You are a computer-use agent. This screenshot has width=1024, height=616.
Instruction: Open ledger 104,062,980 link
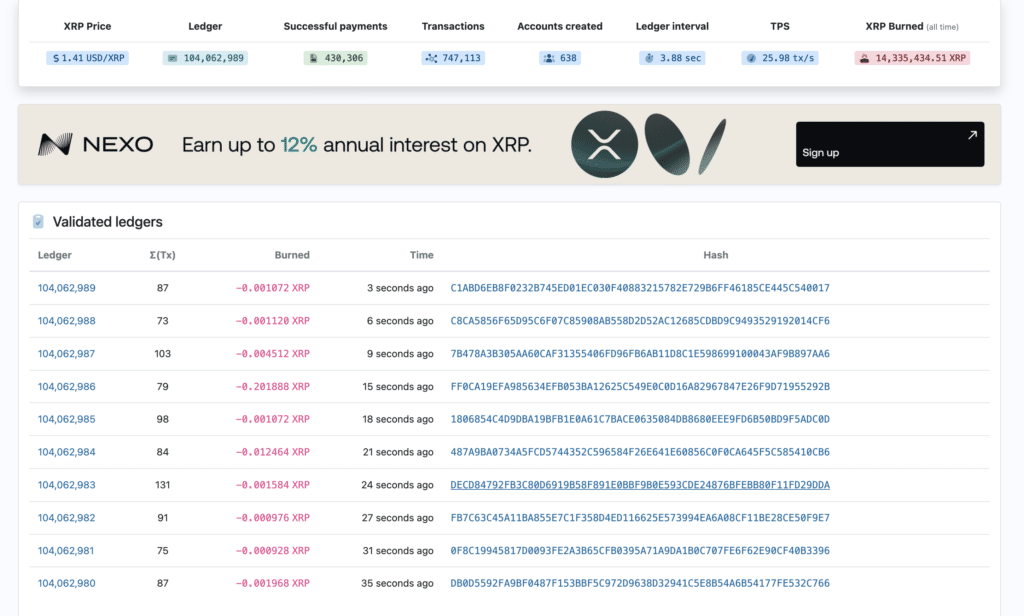tap(67, 583)
